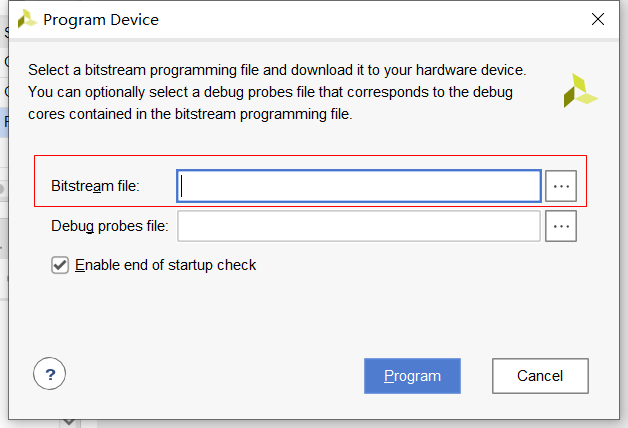The height and width of the screenshot is (428, 628).
Task: Toggle the end of startup check checkbox
Action: pyautogui.click(x=60, y=265)
